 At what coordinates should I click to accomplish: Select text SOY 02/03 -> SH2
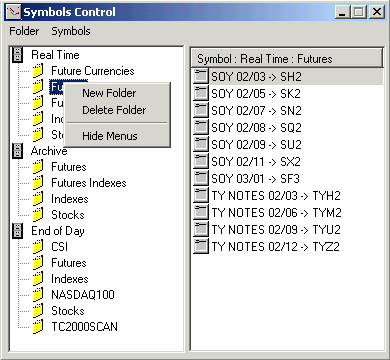pyautogui.click(x=256, y=77)
